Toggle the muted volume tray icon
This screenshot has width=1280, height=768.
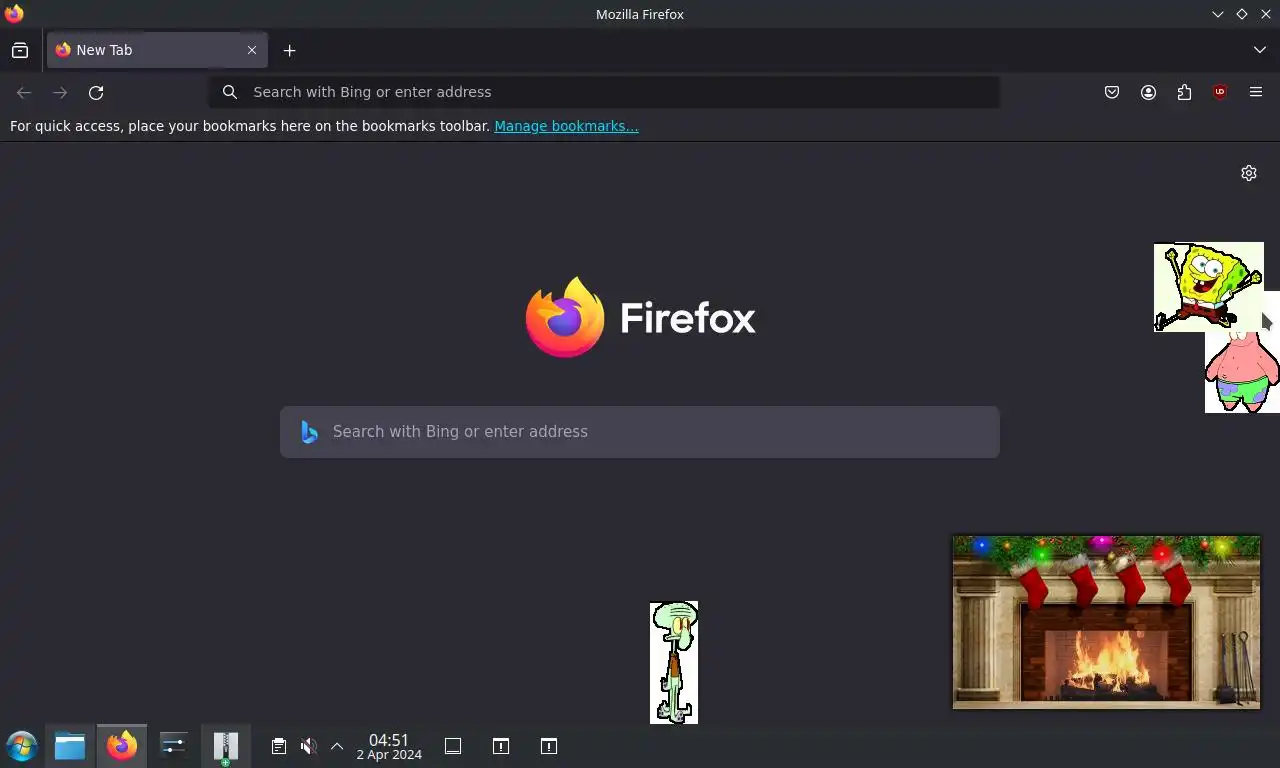click(x=308, y=746)
